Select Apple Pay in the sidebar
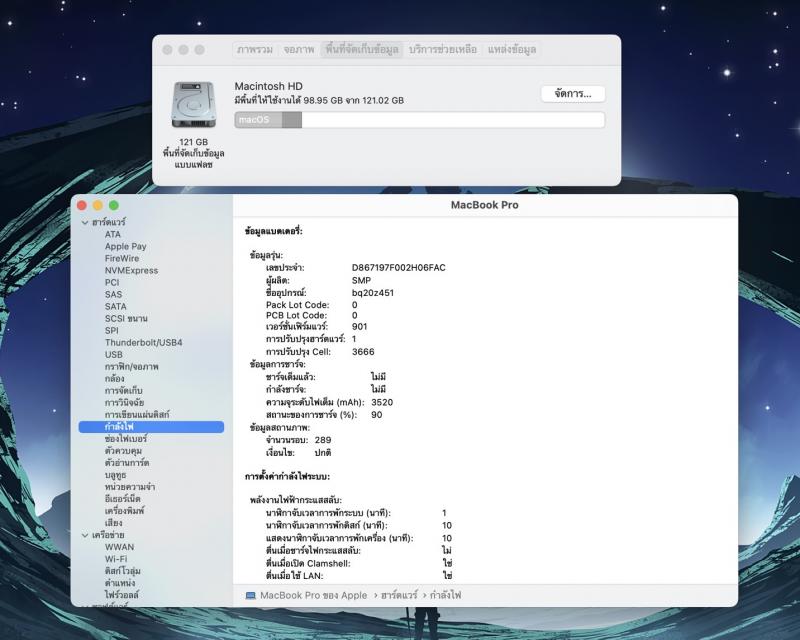The height and width of the screenshot is (640, 800). (125, 246)
